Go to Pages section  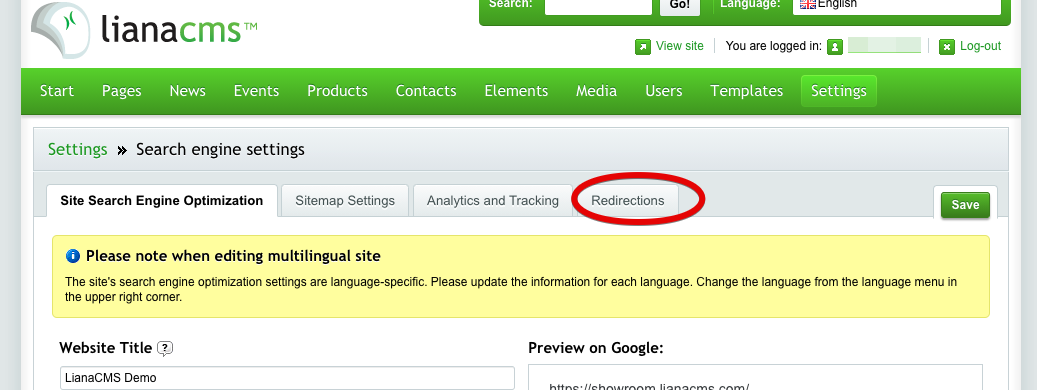122,91
